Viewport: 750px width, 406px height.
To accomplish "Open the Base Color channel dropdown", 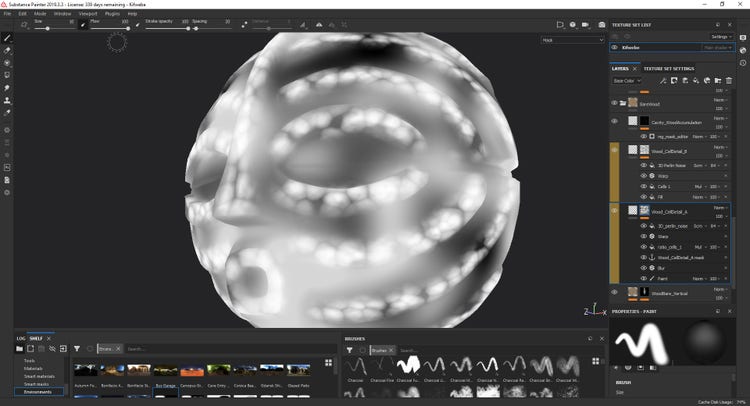I will (x=627, y=81).
